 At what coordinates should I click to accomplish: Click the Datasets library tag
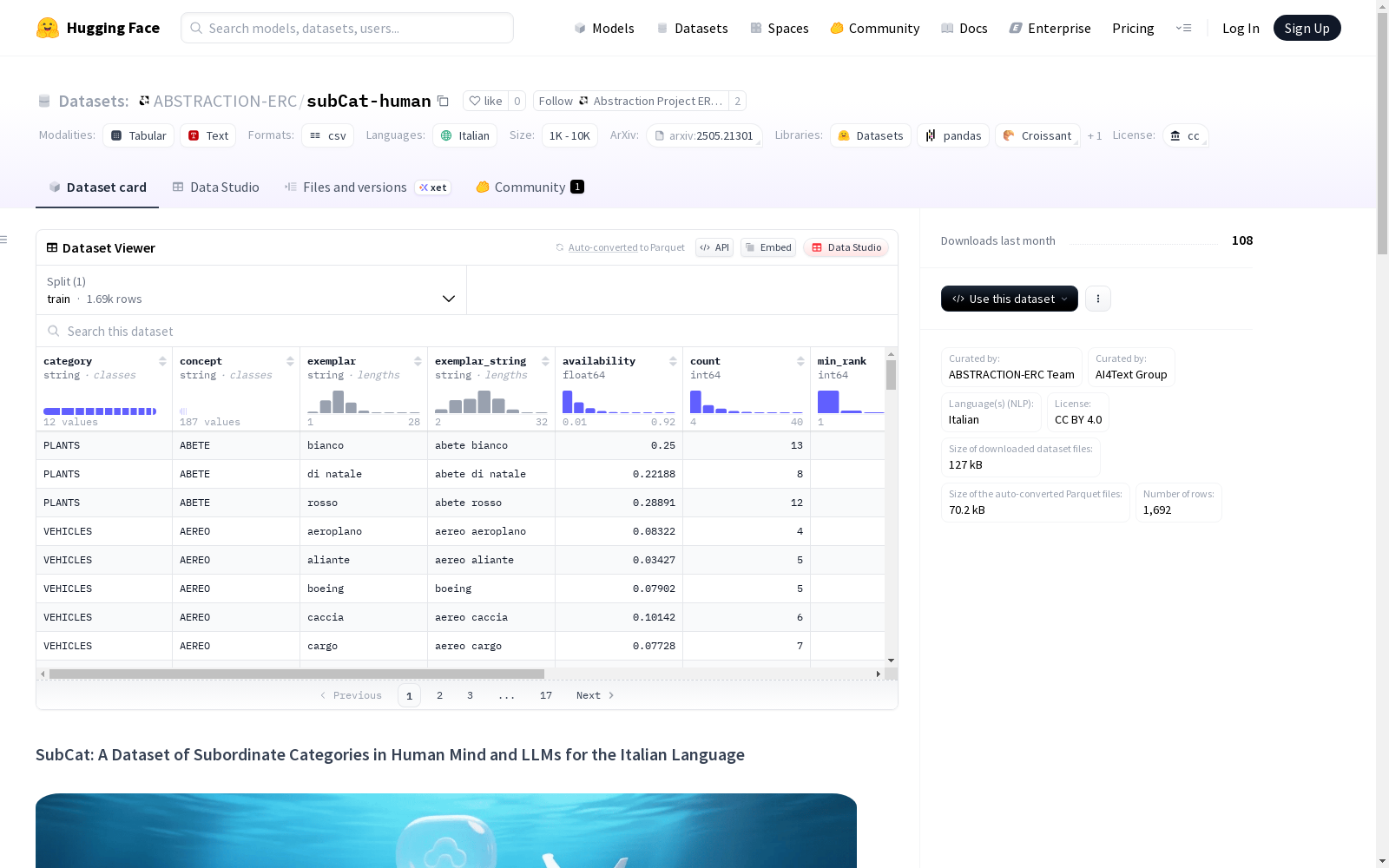click(x=871, y=135)
